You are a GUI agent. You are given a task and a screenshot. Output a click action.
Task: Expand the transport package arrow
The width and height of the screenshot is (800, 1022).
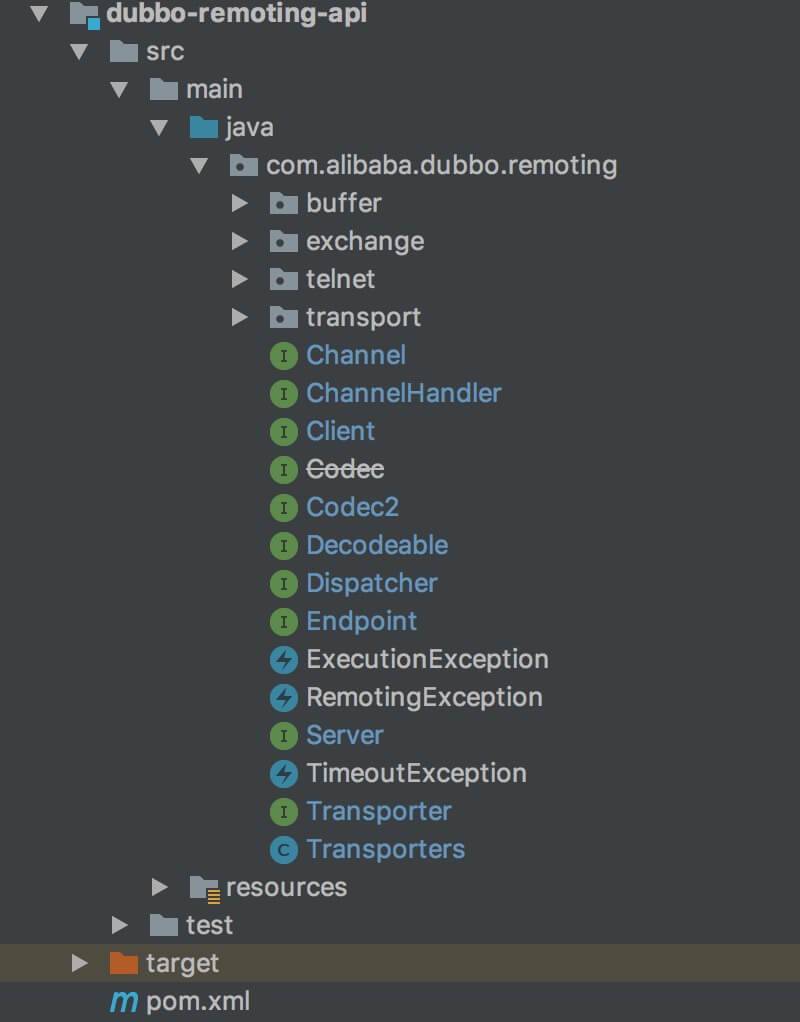(x=239, y=317)
